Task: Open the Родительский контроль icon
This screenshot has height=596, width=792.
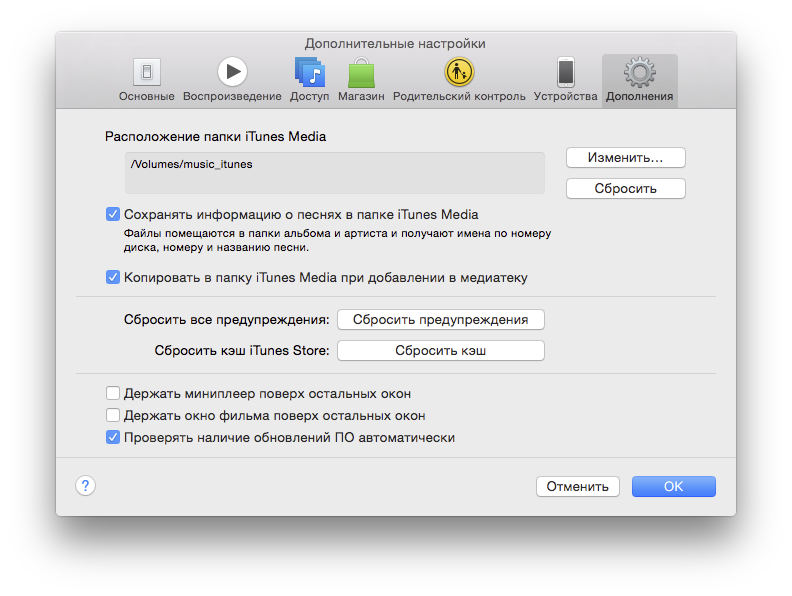Action: (459, 72)
